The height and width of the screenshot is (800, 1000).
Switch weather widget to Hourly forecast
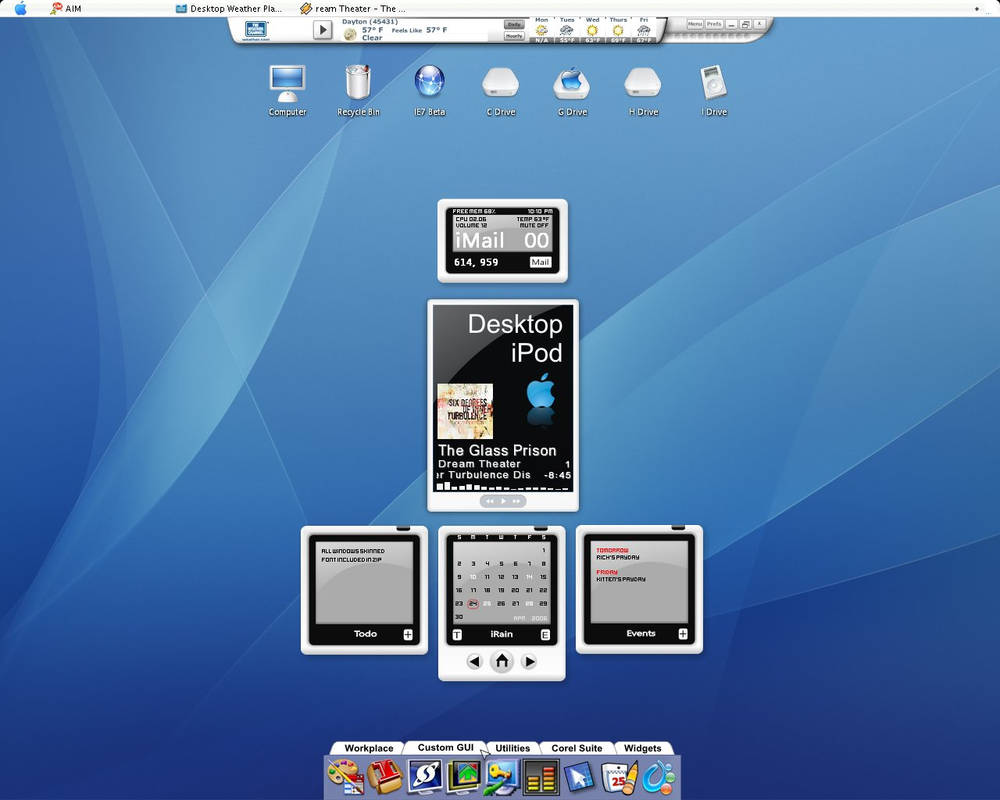514,36
